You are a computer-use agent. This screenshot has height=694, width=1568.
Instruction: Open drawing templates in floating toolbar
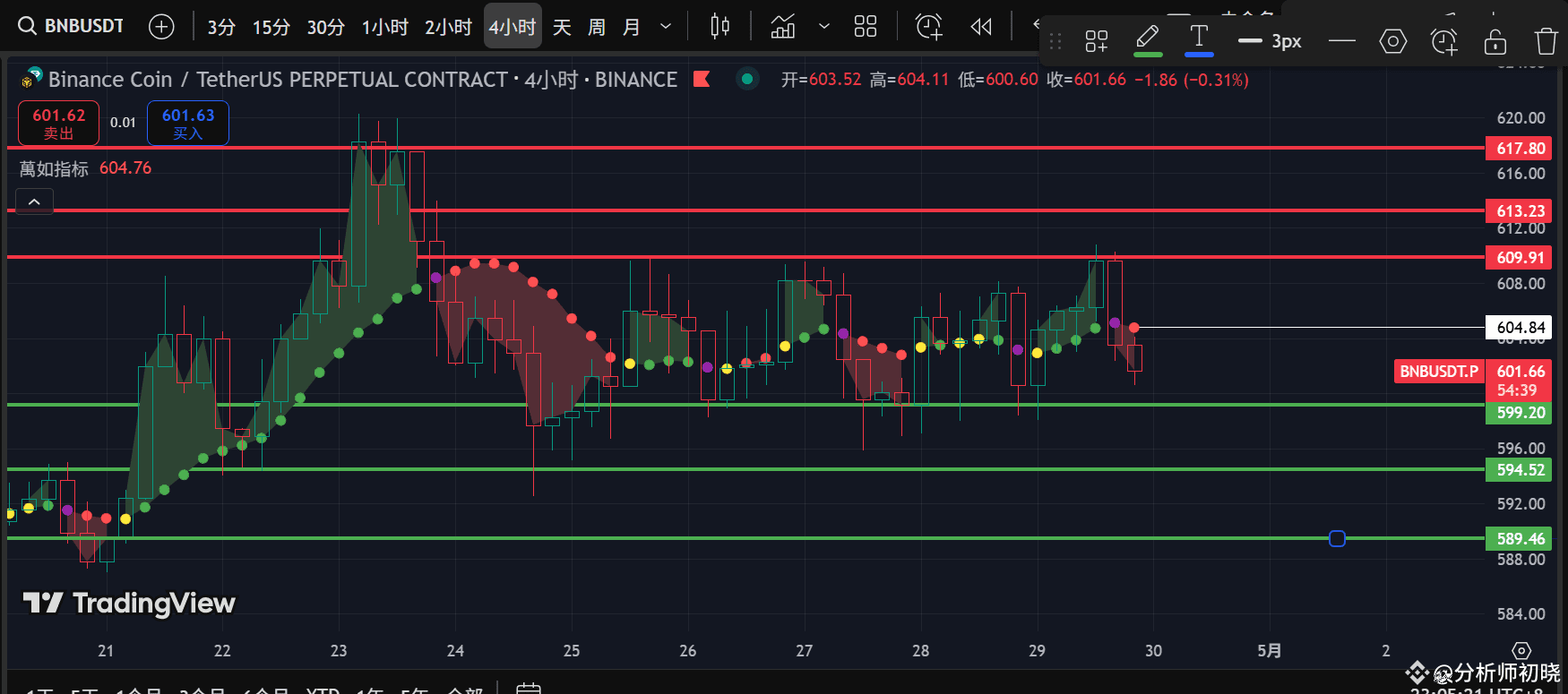click(x=1097, y=41)
